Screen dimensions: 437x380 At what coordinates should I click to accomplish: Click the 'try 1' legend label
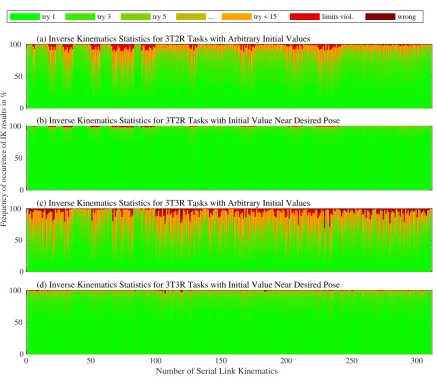click(x=49, y=17)
